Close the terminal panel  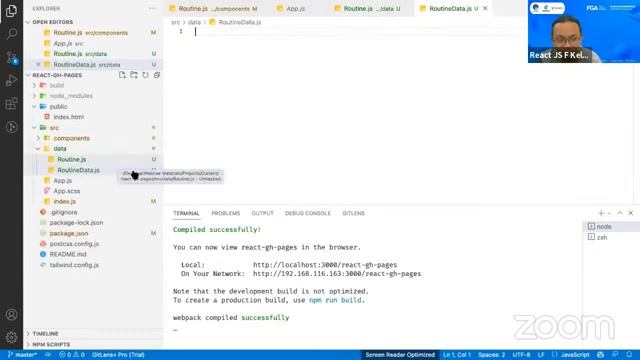(x=631, y=213)
